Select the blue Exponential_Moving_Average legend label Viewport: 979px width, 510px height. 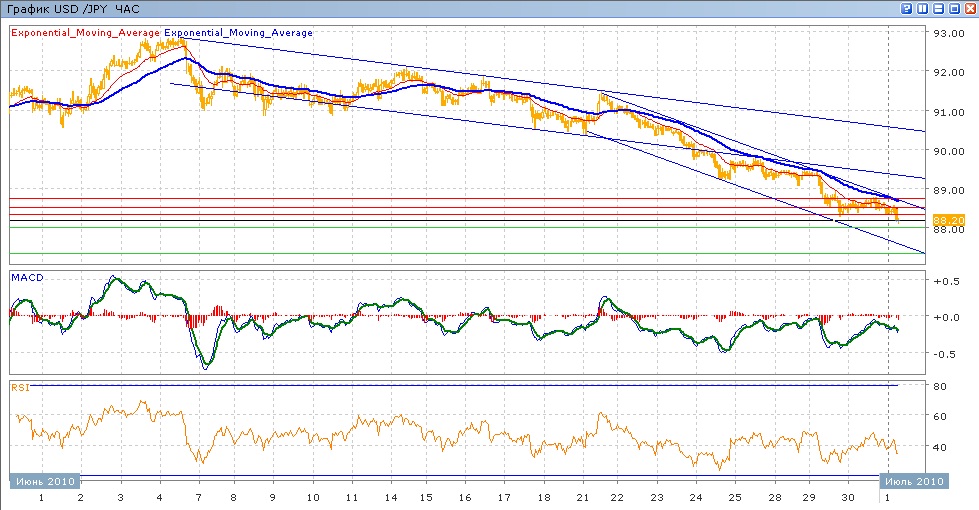[238, 32]
